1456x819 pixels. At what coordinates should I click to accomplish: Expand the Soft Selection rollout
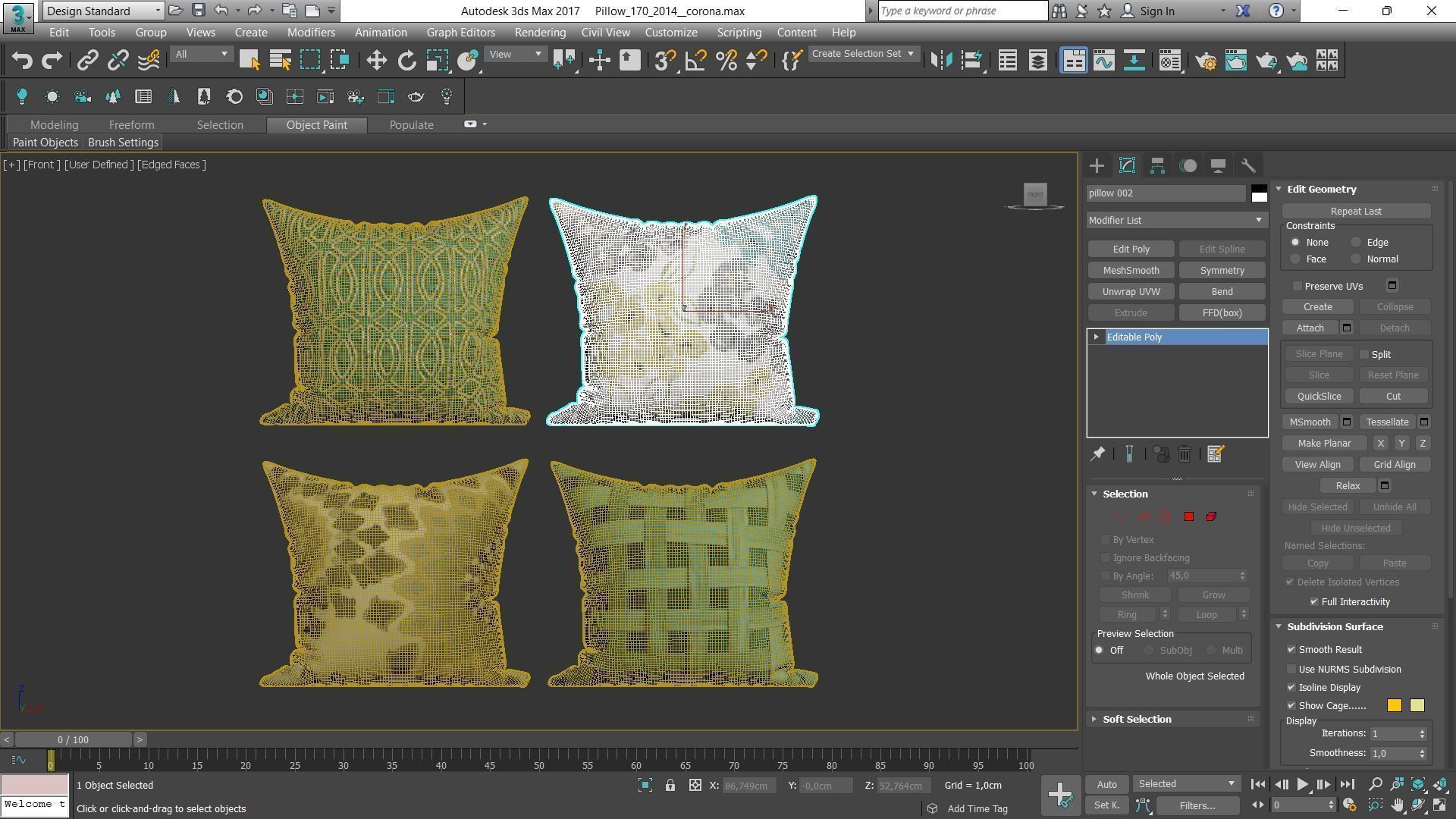pyautogui.click(x=1137, y=719)
